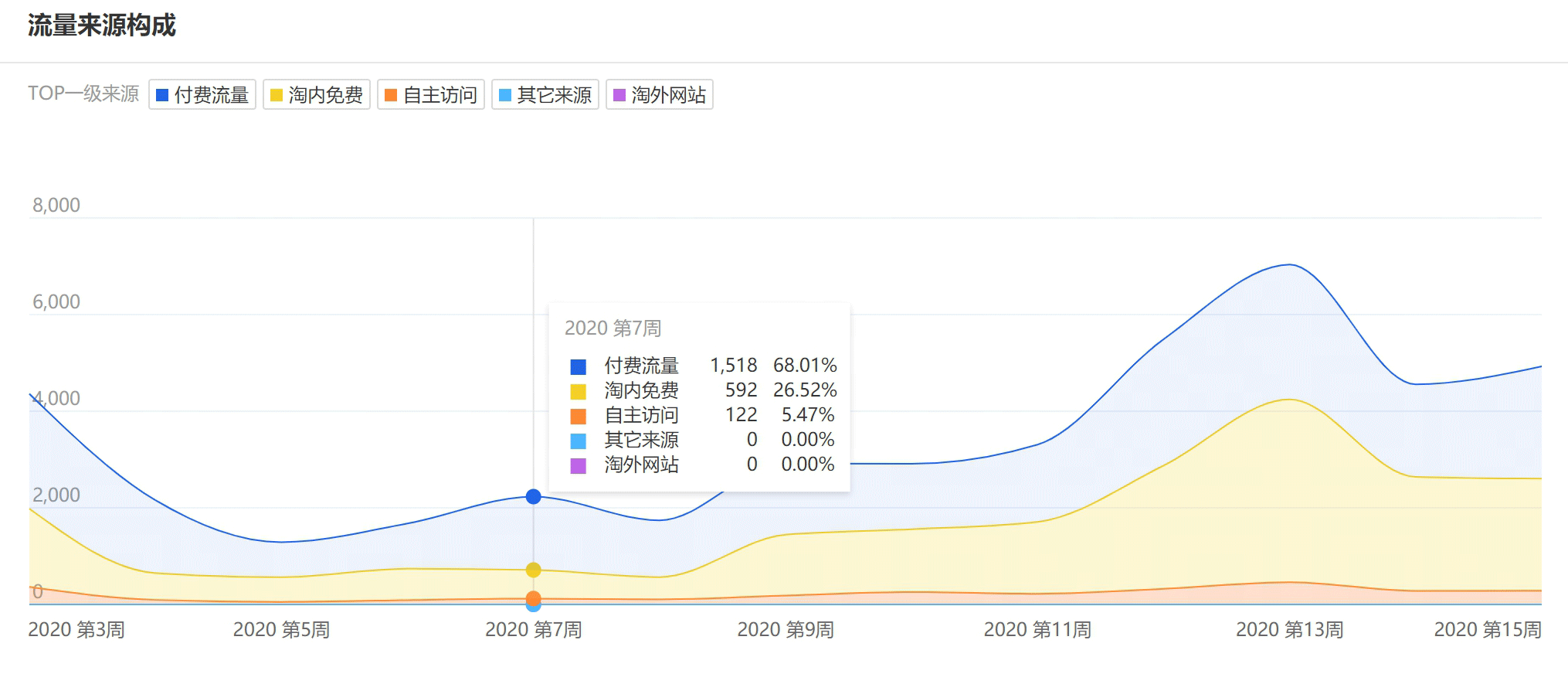The image size is (1568, 674).
Task: Click the 流量来源构成 chart title
Action: [x=102, y=26]
